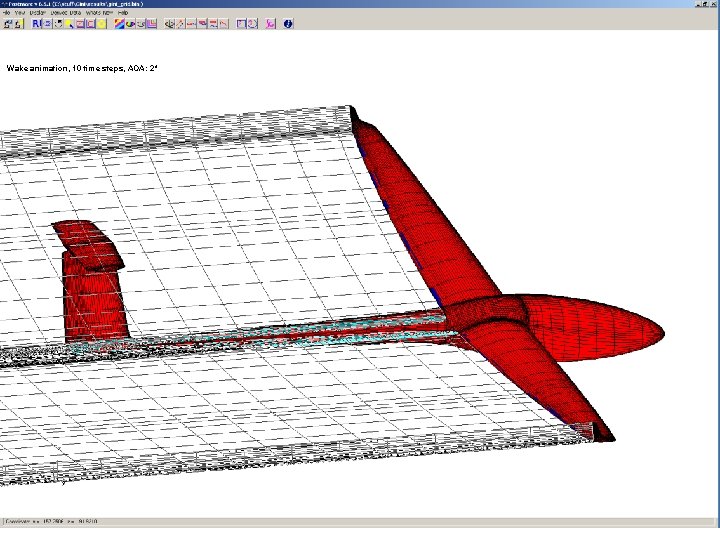Click the blue circular-arrows icon

[253, 23]
